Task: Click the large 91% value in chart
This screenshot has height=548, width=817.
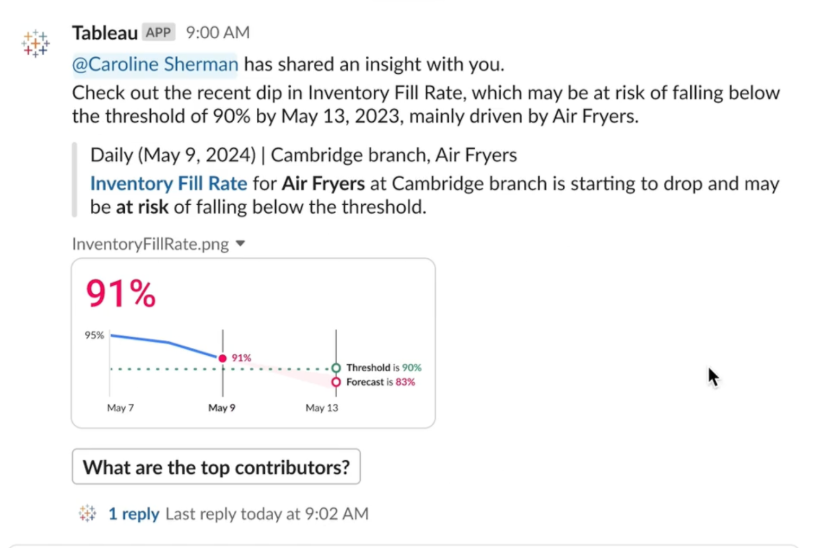Action: coord(120,293)
